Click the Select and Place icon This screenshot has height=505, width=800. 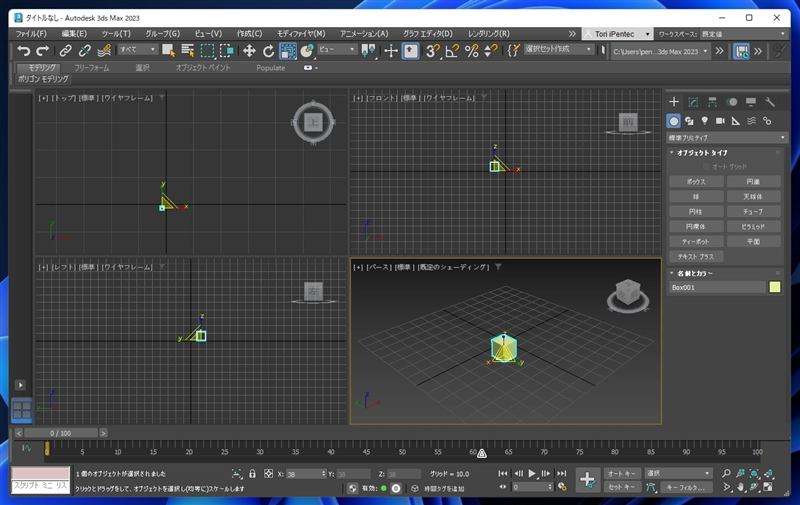tap(307, 50)
